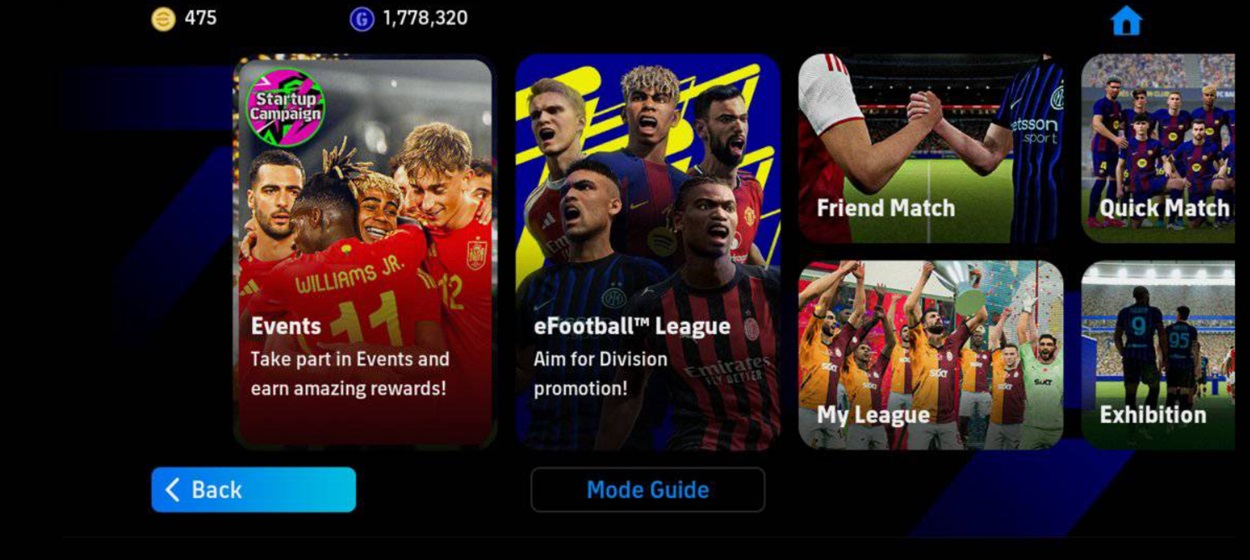Image resolution: width=1250 pixels, height=560 pixels.
Task: Open the eFootball League card
Action: (648, 252)
